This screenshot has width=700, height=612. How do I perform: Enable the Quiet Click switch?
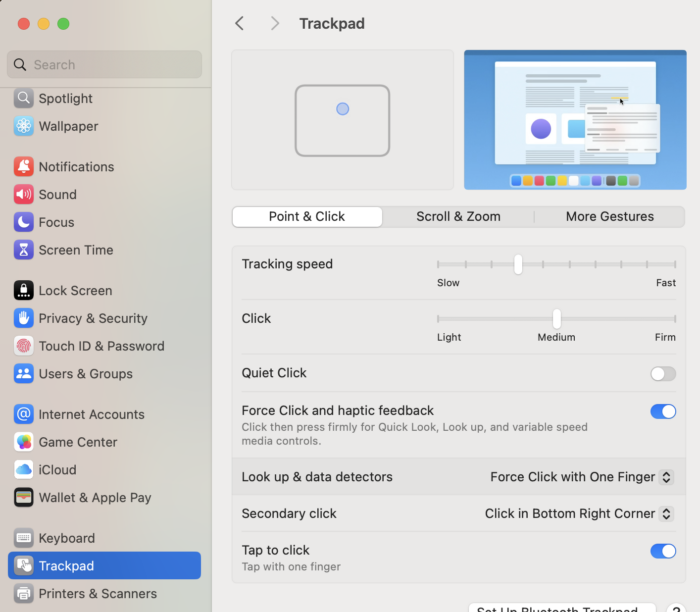[662, 374]
